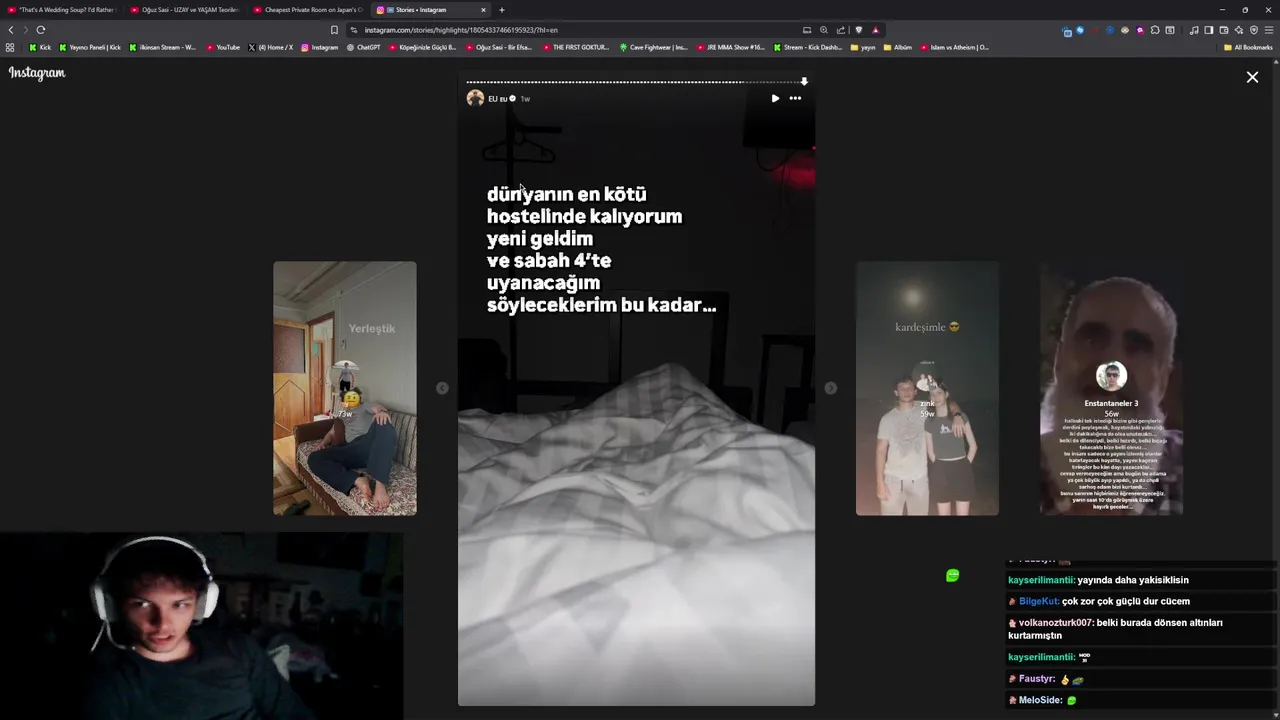
Task: Open the browser hamburger main menu
Action: 1269,30
